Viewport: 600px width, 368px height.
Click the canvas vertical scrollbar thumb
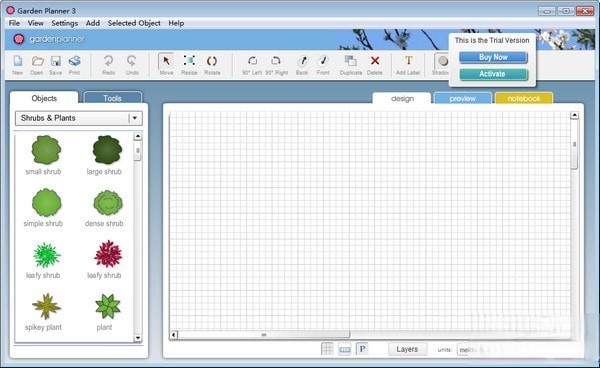[x=574, y=144]
